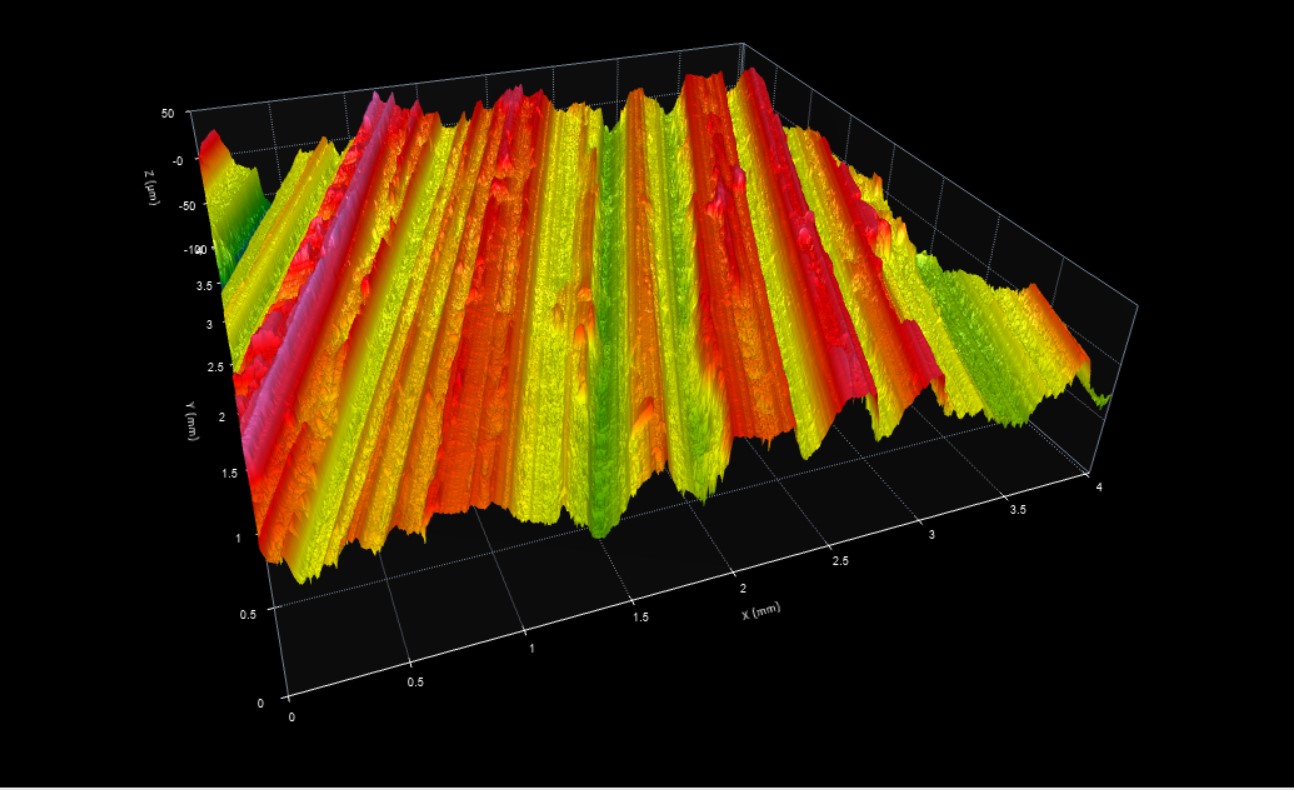
Task: Pick the 1 tick on X axis
Action: [531, 649]
